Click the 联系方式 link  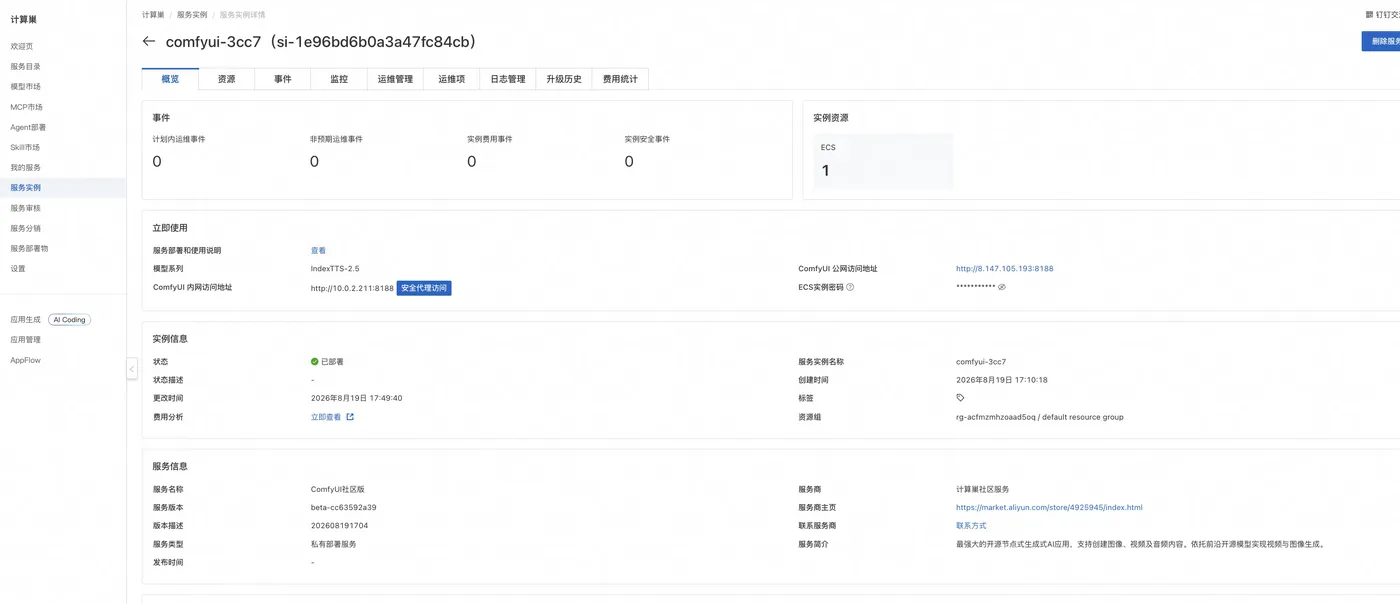[971, 526]
